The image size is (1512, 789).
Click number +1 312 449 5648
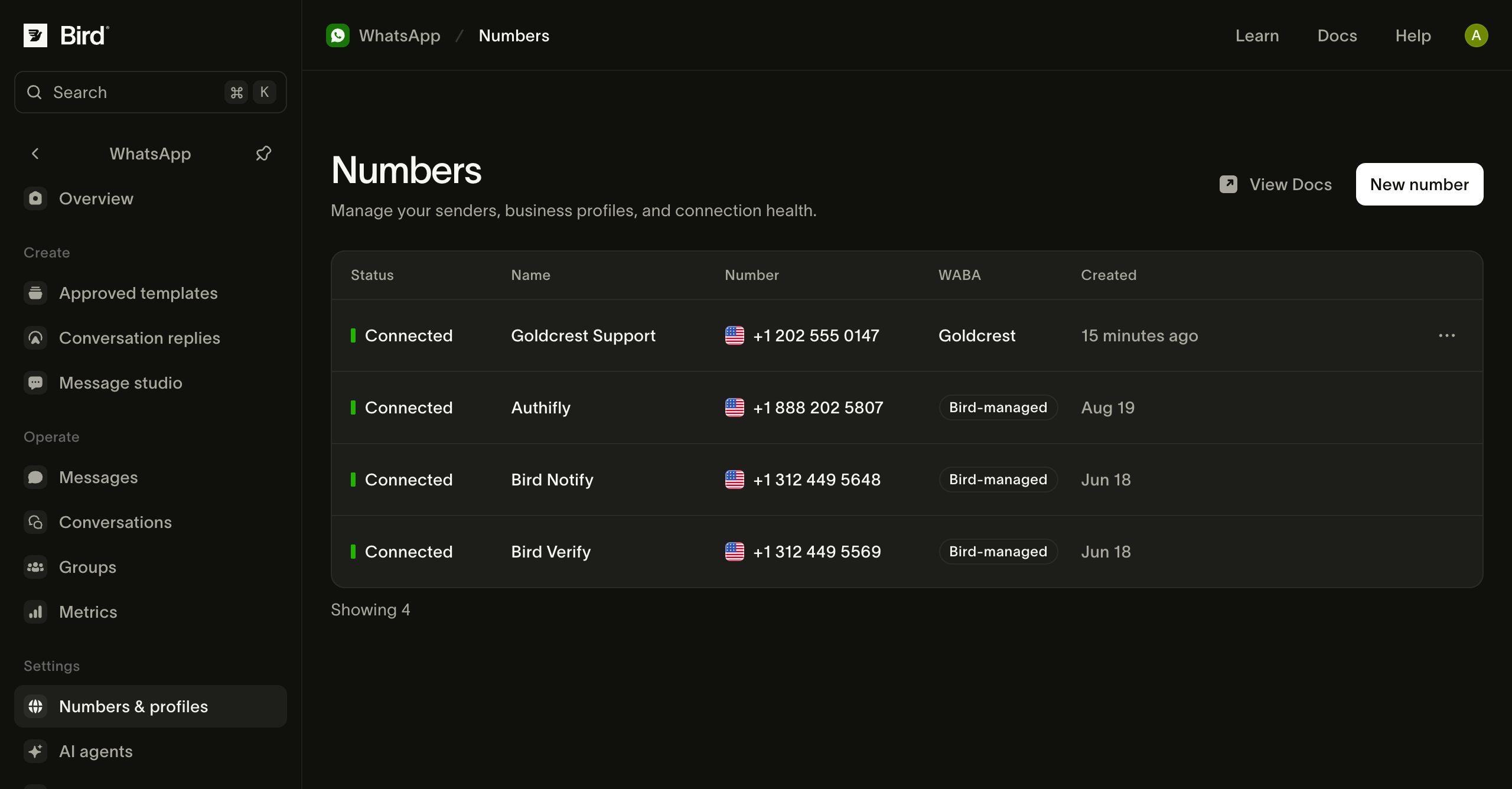[x=817, y=480]
